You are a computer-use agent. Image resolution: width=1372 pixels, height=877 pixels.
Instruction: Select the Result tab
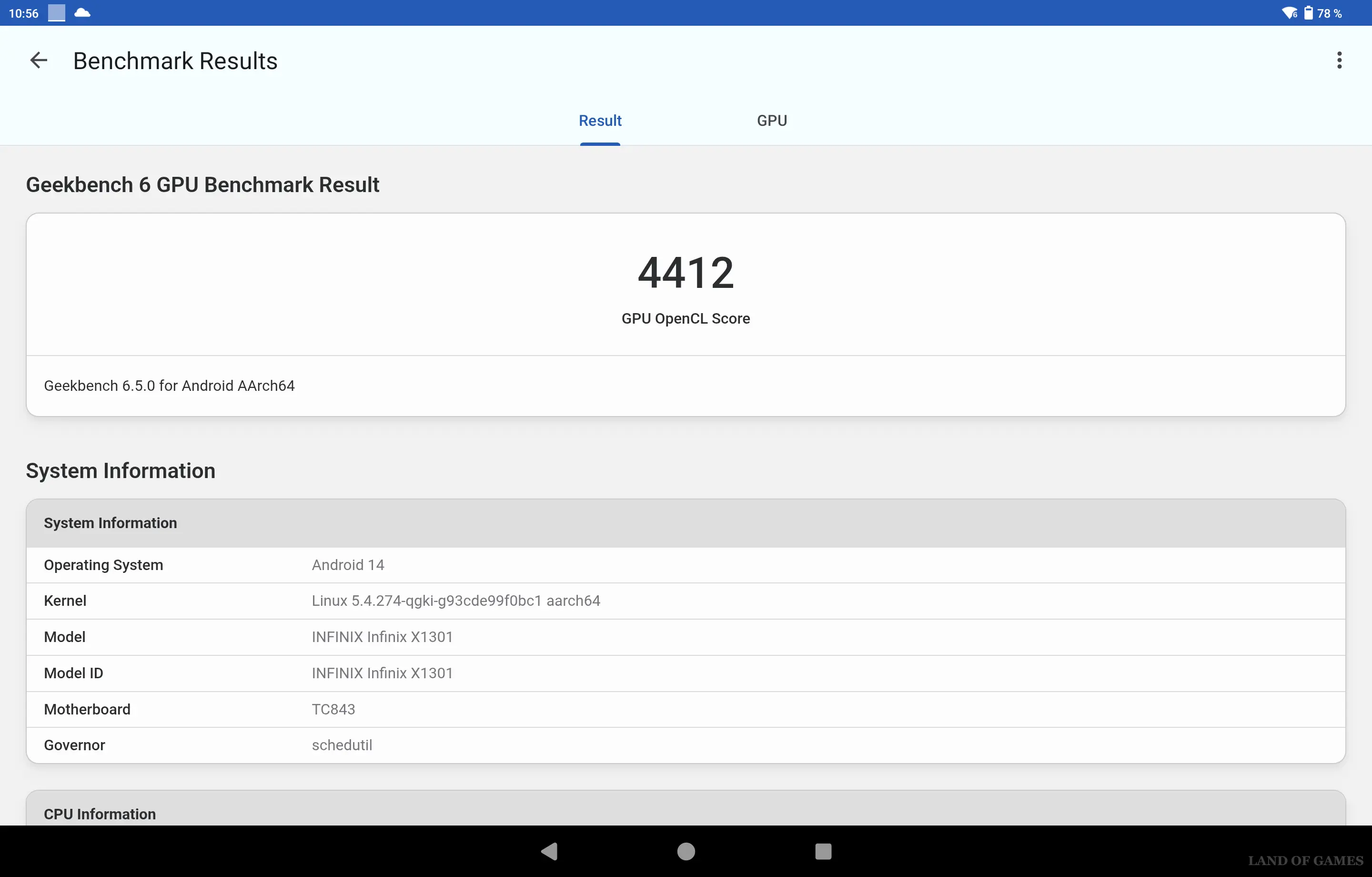point(600,121)
